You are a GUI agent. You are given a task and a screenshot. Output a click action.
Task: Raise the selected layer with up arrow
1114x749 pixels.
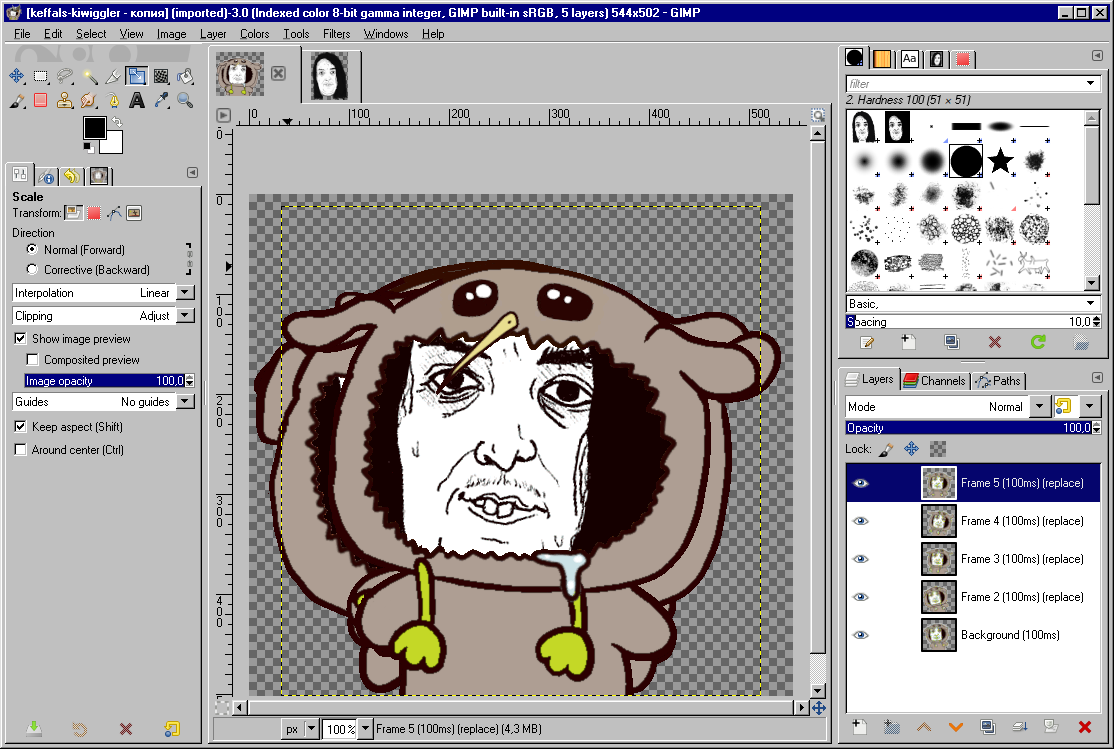(x=924, y=726)
